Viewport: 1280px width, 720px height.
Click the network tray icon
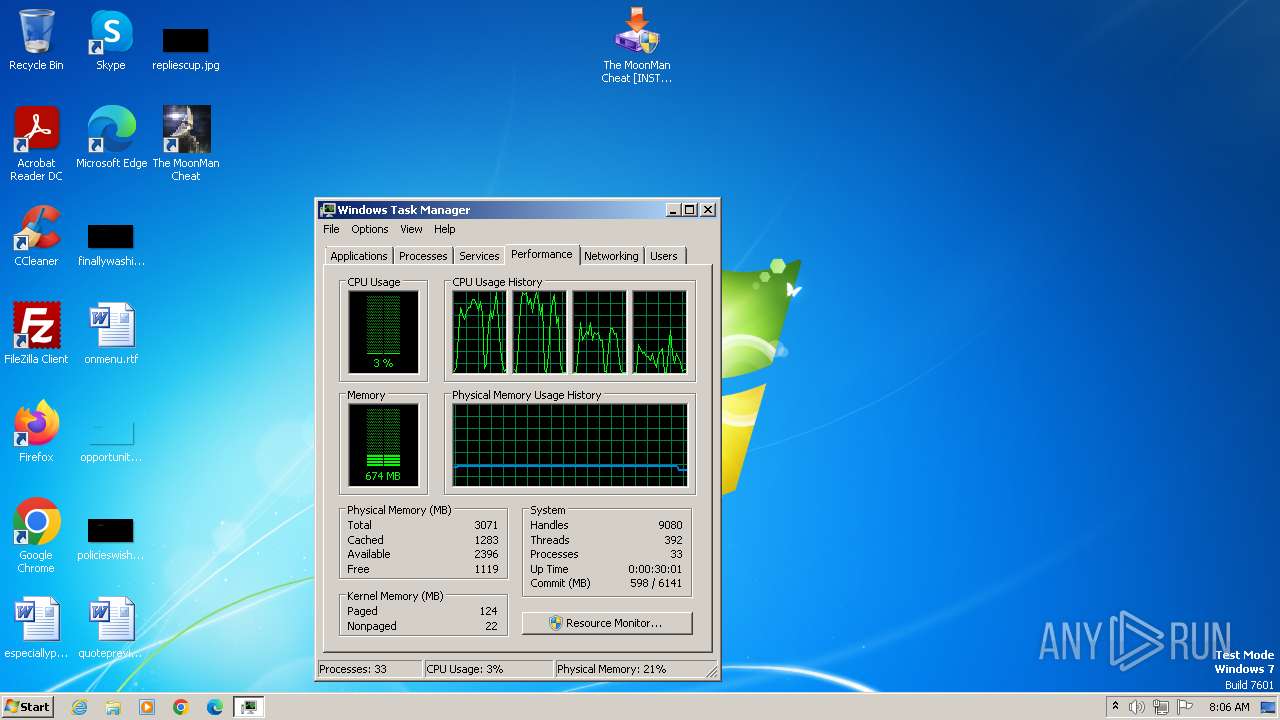point(1160,707)
